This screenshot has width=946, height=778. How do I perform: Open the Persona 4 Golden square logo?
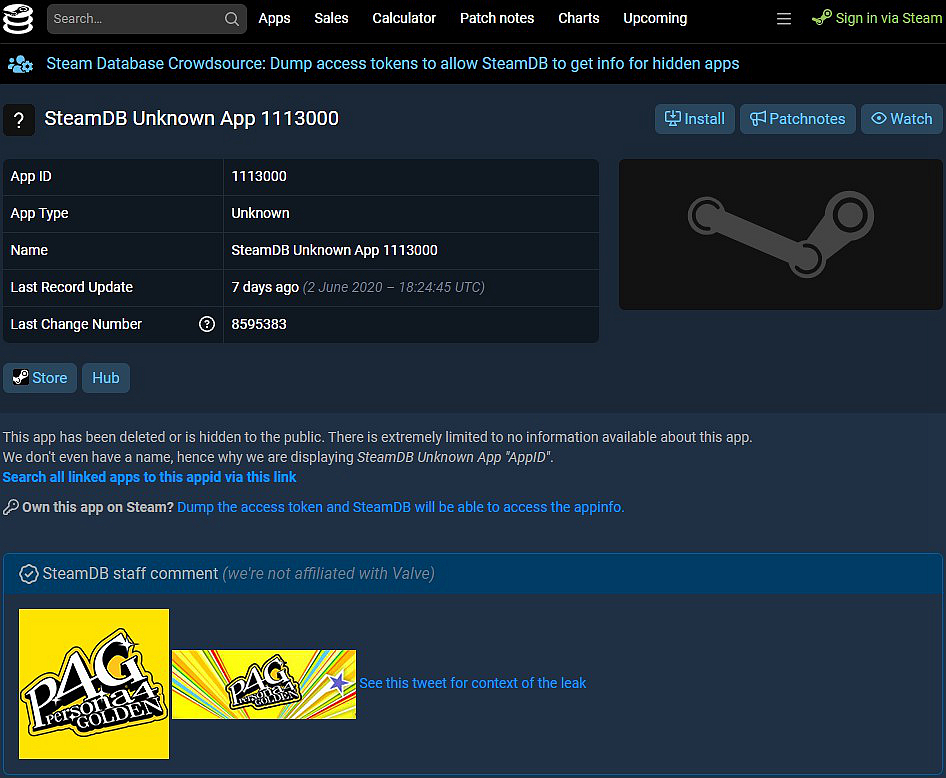pyautogui.click(x=94, y=684)
